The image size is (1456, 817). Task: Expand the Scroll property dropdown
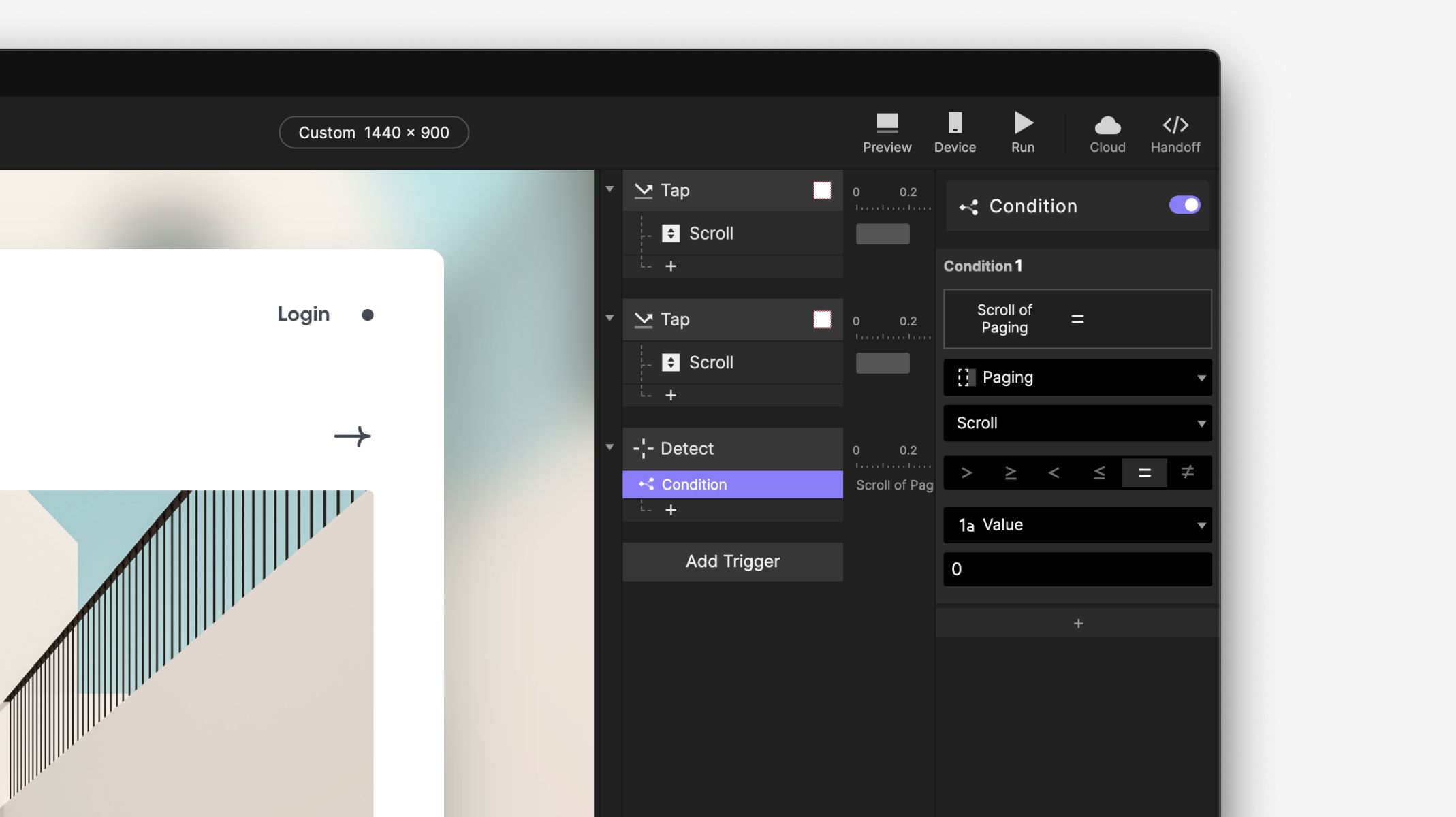pyautogui.click(x=1078, y=423)
